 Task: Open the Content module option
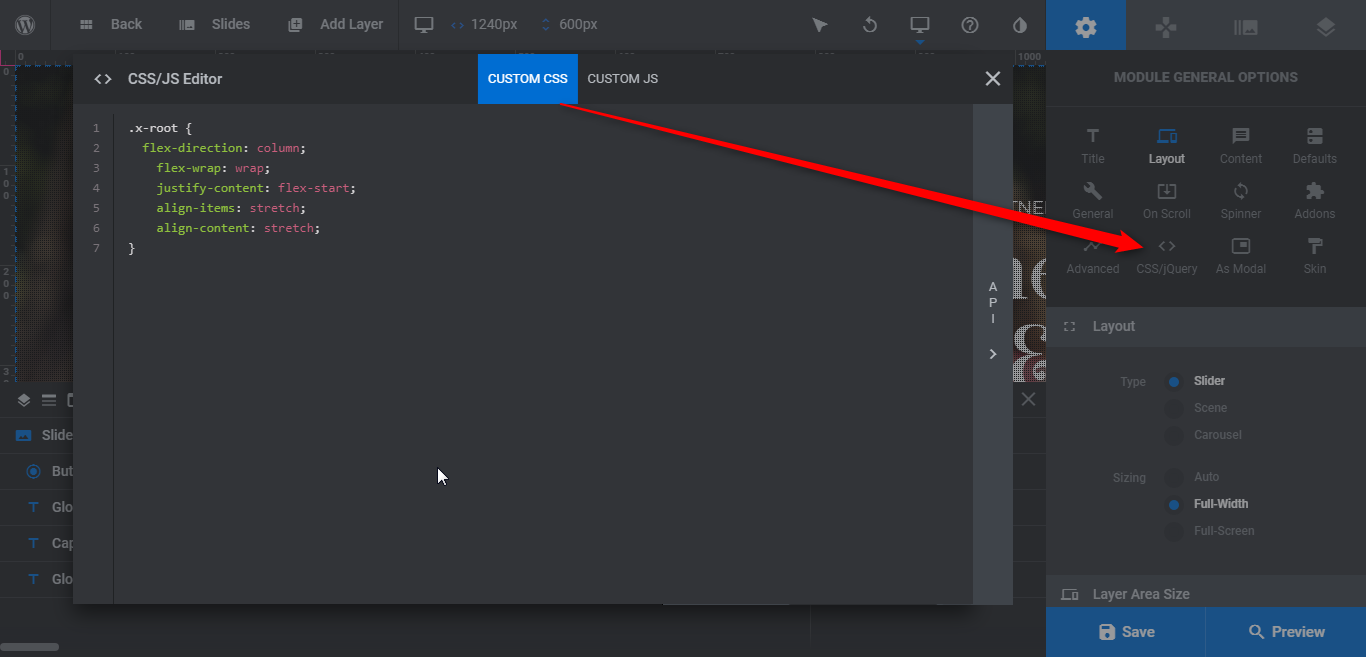(x=1241, y=146)
